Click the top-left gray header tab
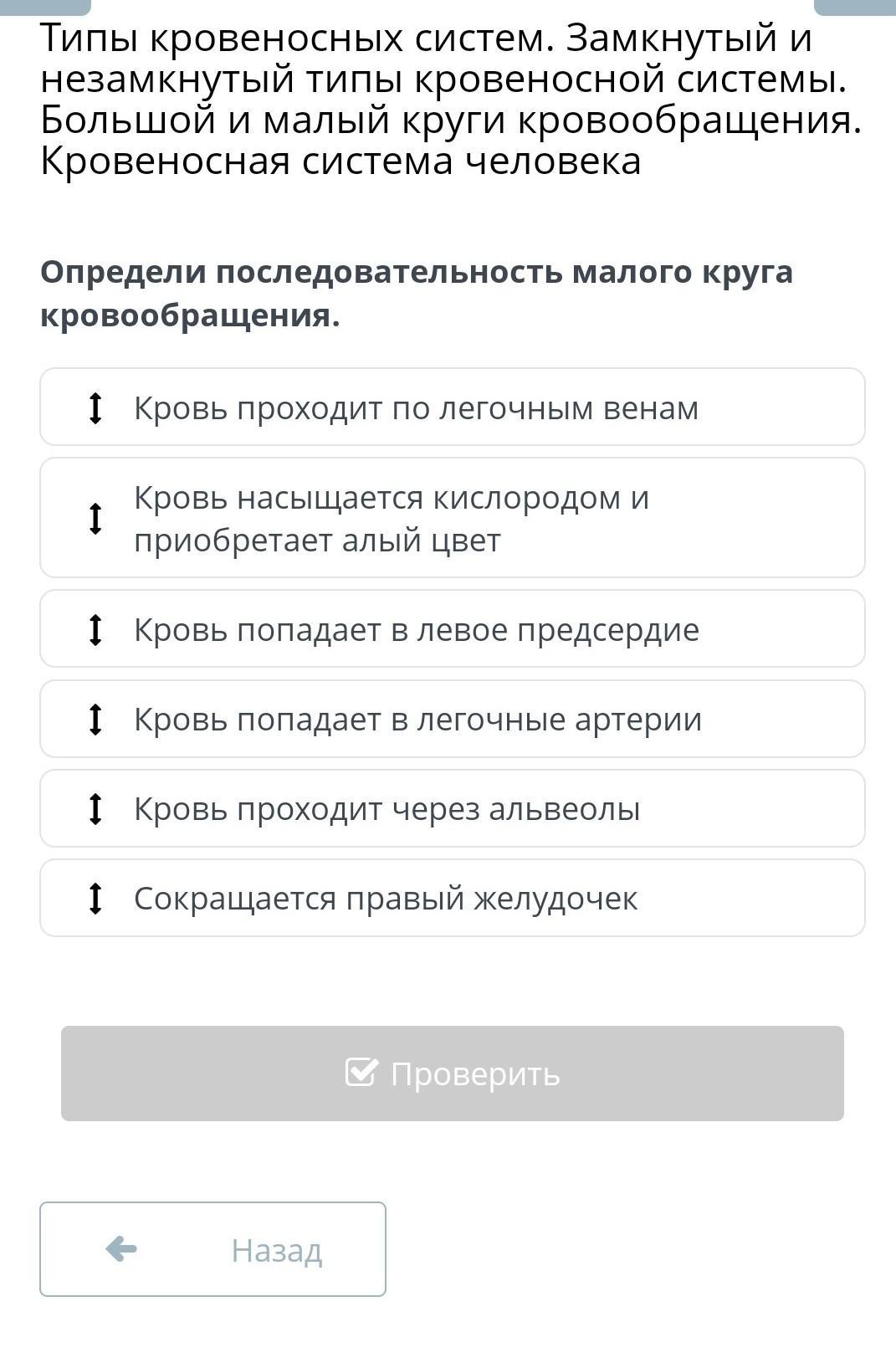This screenshot has height=1363, width=896. [45, 7]
